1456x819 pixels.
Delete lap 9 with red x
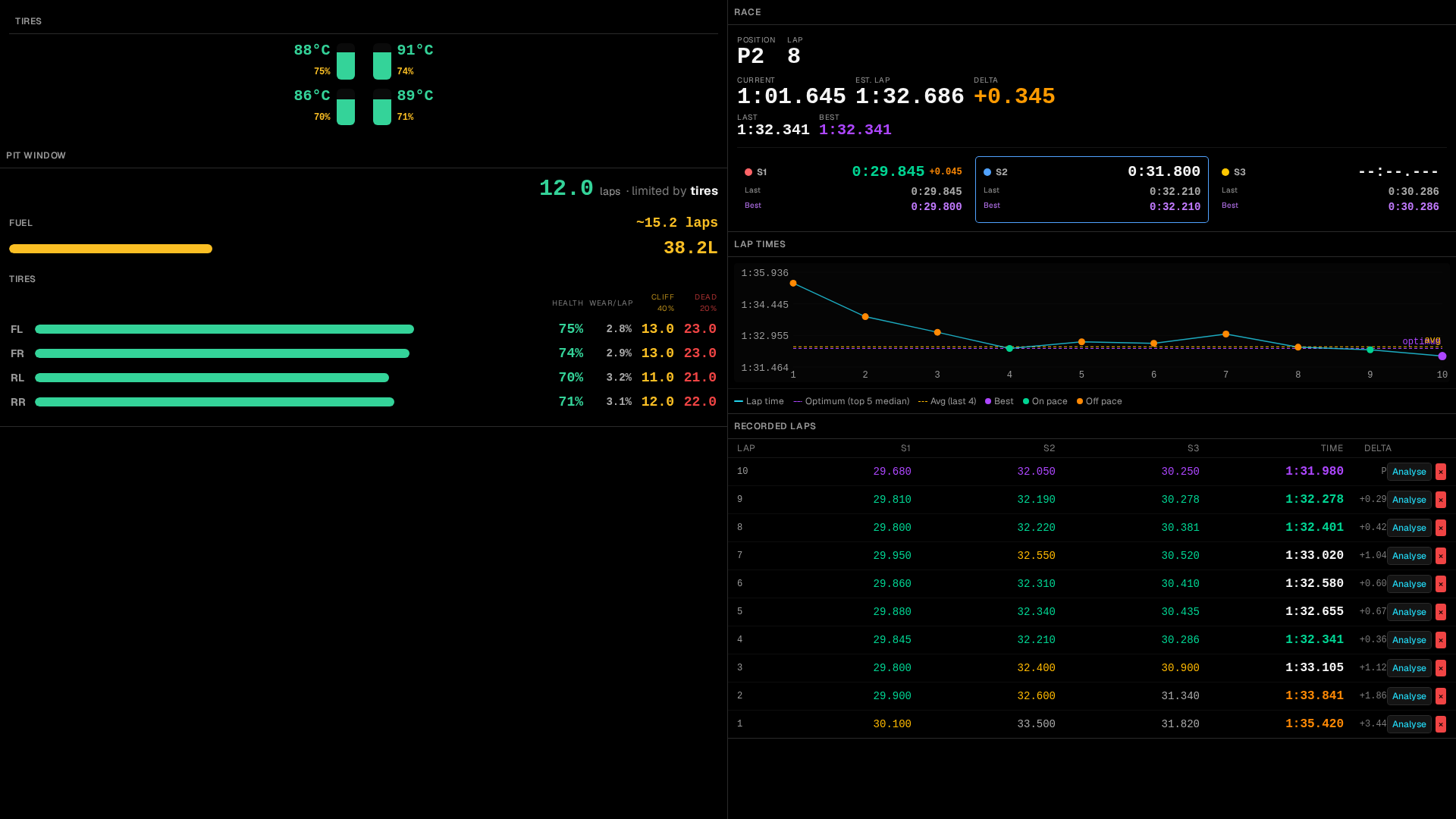point(1441,500)
